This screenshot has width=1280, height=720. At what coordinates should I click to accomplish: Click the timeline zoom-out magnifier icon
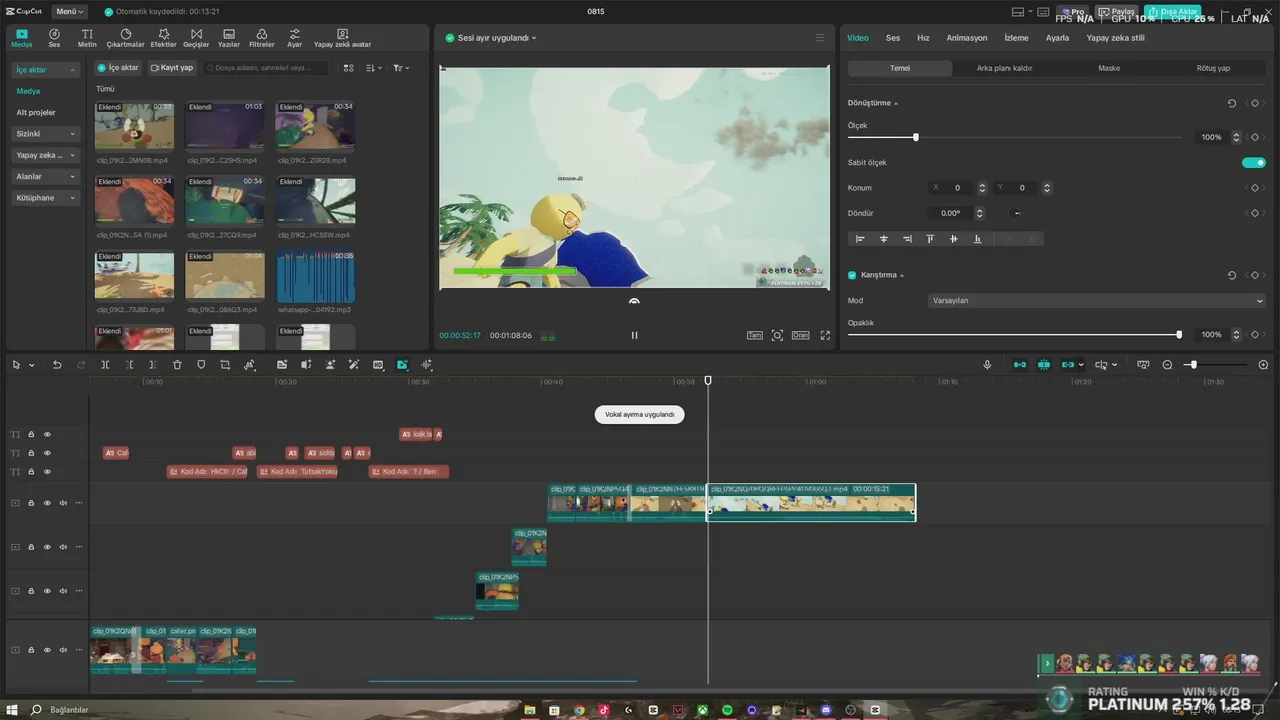1167,365
